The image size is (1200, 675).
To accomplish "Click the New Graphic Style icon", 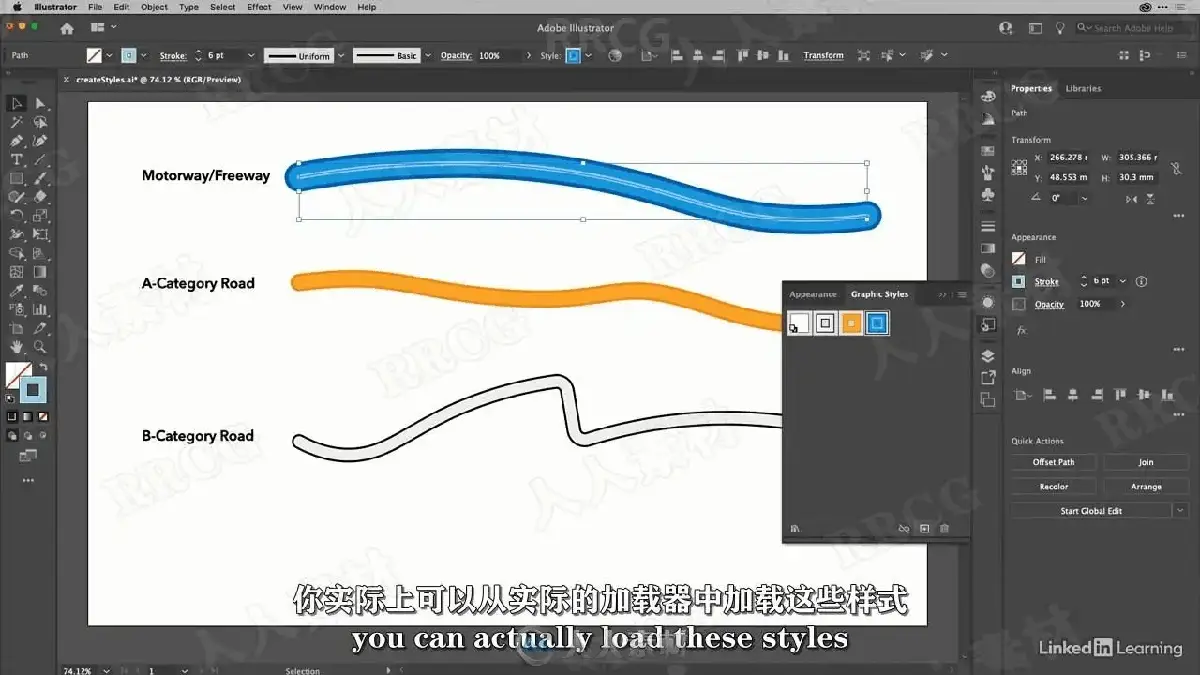I will coord(925,528).
